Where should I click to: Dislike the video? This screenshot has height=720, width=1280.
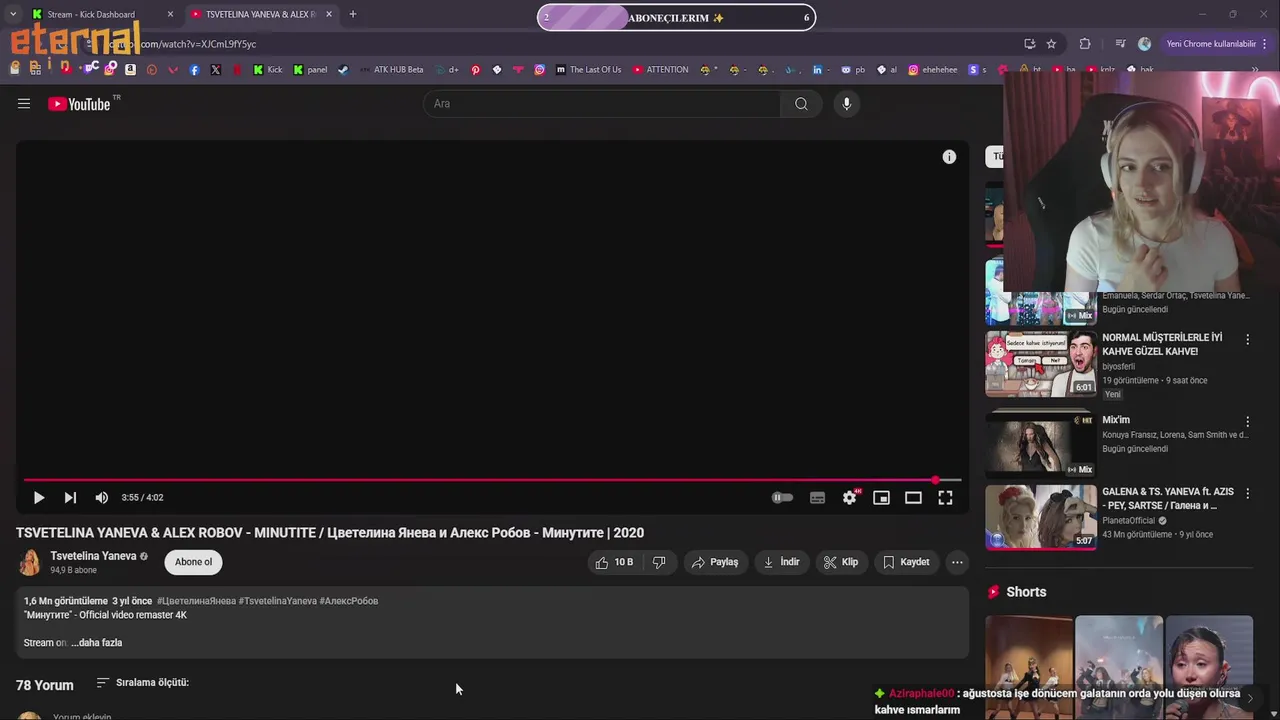coord(659,562)
